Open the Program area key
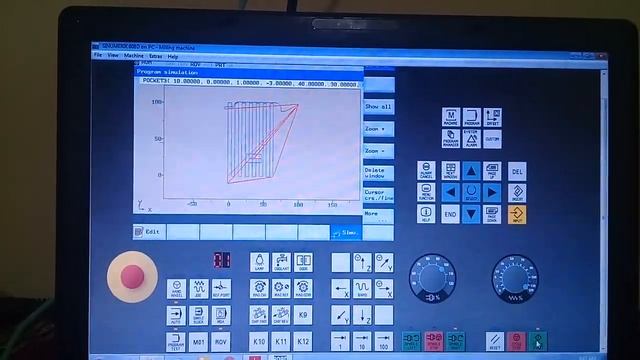The height and width of the screenshot is (360, 640). pos(471,117)
